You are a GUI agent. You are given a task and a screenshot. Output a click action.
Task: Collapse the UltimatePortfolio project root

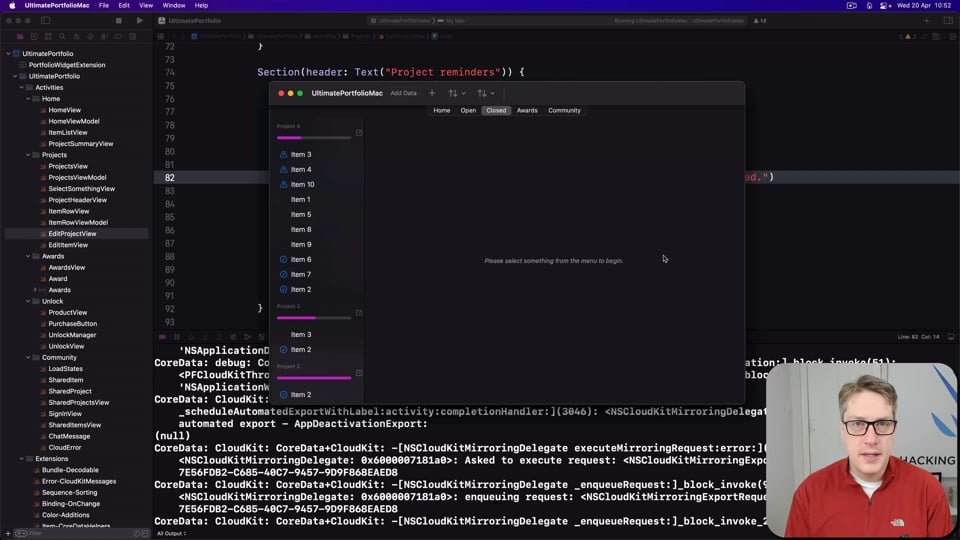tap(9, 54)
